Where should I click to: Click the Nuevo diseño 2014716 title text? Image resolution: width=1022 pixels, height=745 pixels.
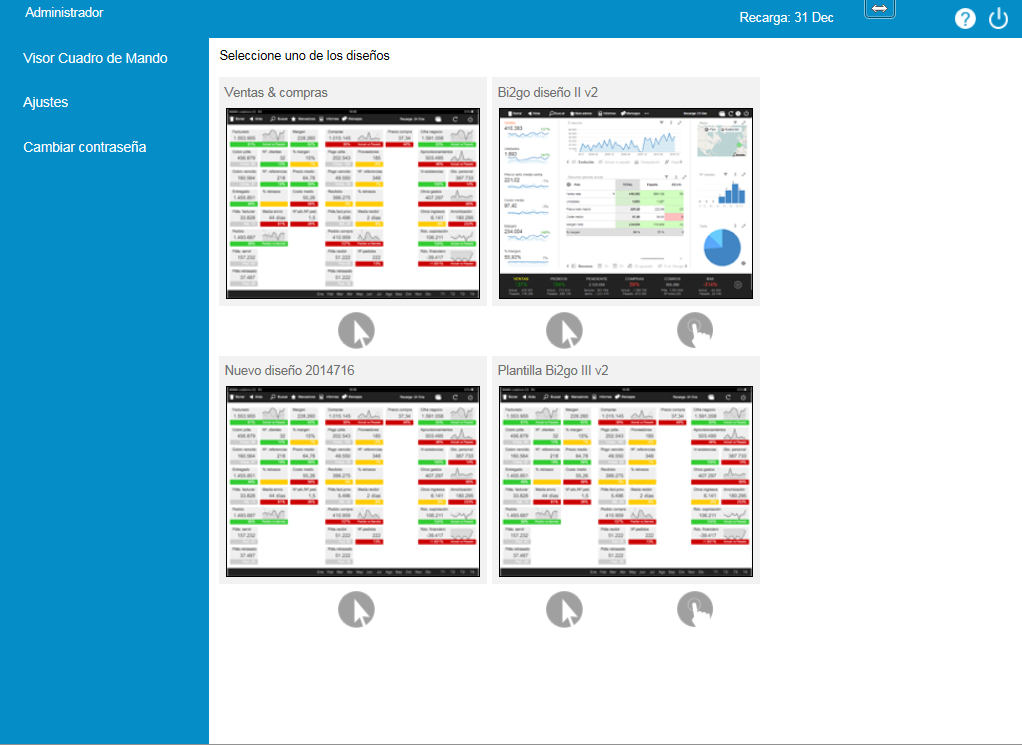289,370
